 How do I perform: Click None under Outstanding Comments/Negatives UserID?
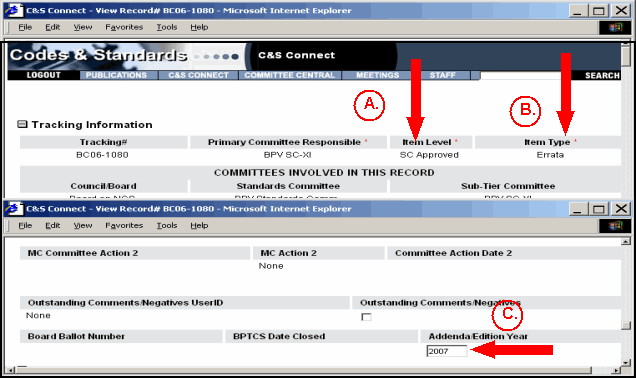pos(38,316)
